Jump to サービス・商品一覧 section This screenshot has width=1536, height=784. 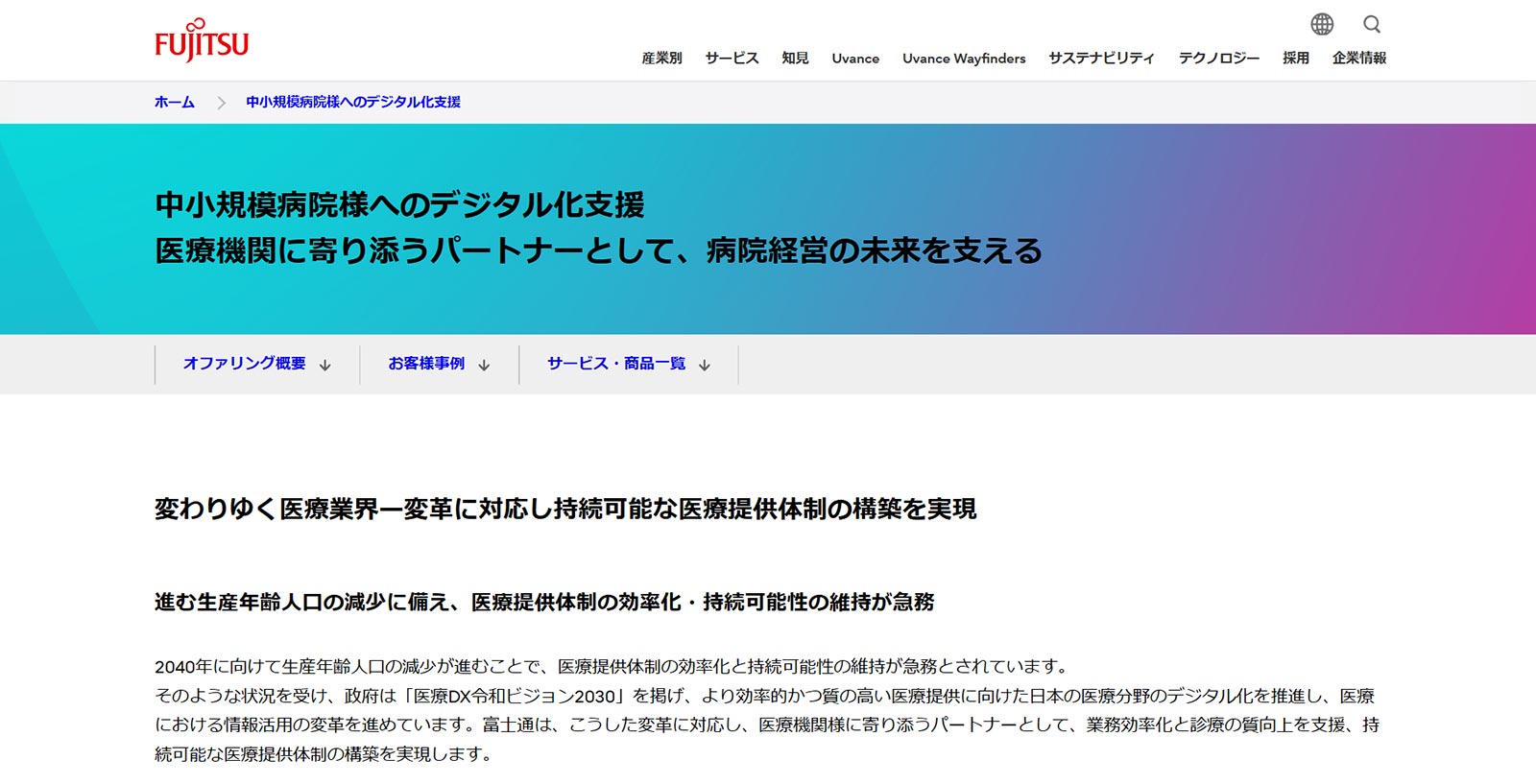pyautogui.click(x=616, y=364)
